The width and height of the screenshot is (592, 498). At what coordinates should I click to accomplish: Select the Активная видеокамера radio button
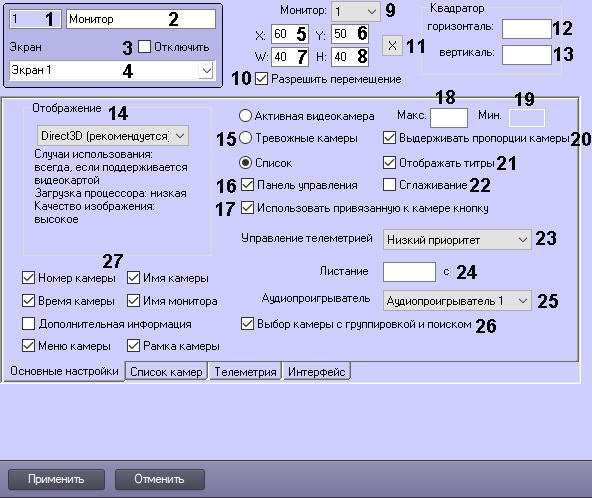[x=245, y=116]
